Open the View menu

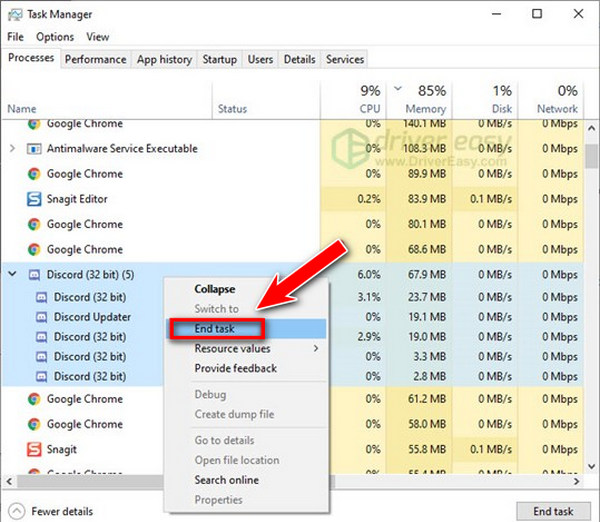coord(98,37)
